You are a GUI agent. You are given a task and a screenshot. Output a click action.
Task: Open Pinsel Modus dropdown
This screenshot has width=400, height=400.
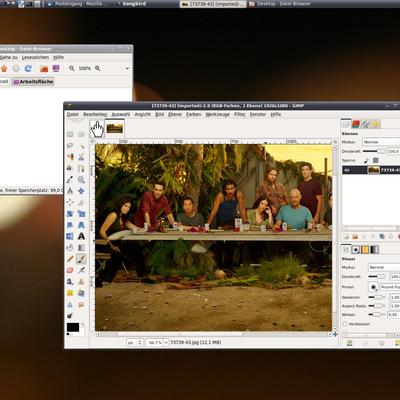pyautogui.click(x=384, y=267)
